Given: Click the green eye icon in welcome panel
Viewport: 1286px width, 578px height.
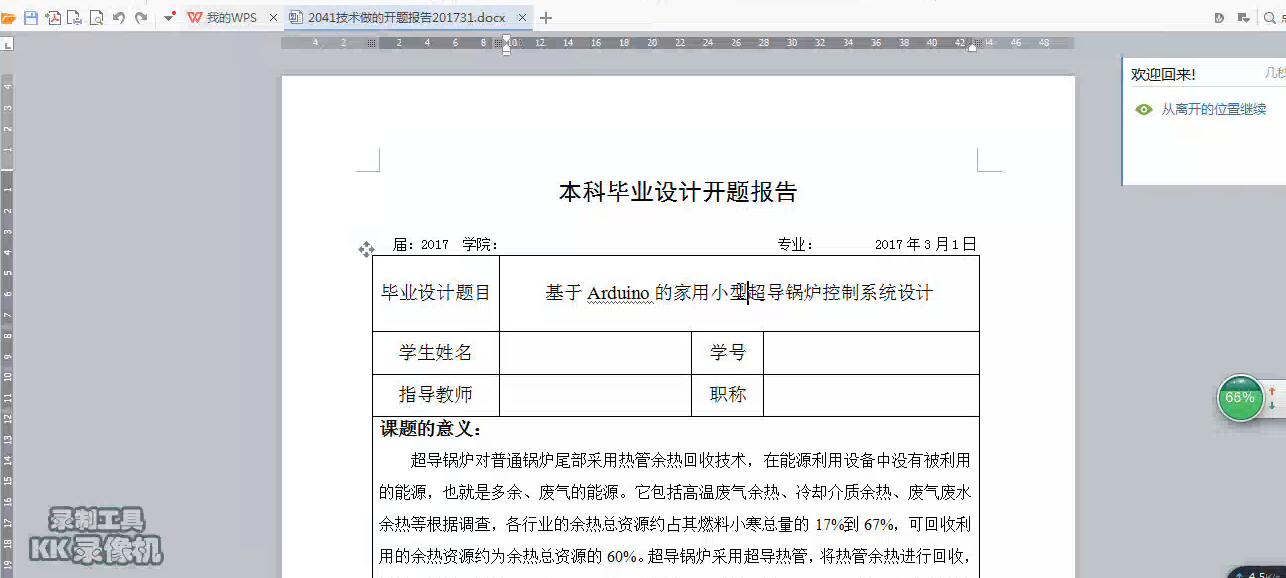Looking at the screenshot, I should tap(1144, 109).
